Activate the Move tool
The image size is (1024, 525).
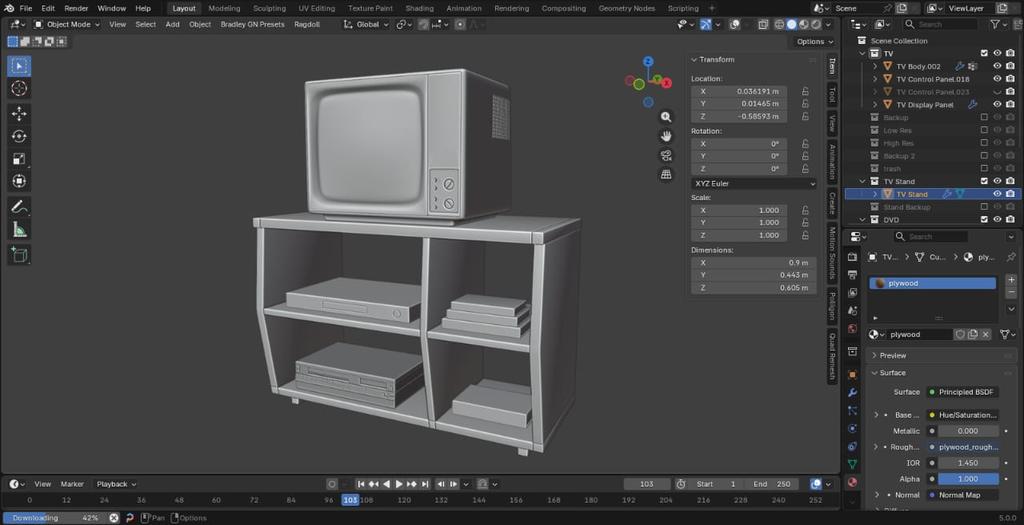(x=19, y=114)
